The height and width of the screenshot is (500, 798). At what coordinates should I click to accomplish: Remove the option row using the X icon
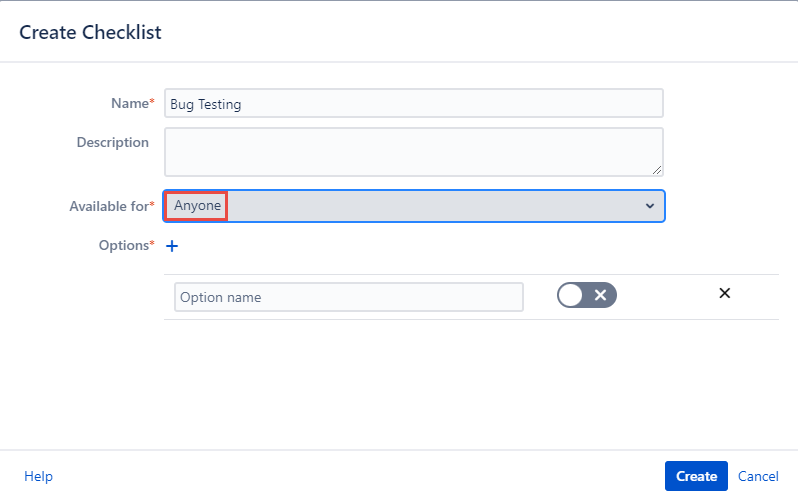[x=725, y=294]
